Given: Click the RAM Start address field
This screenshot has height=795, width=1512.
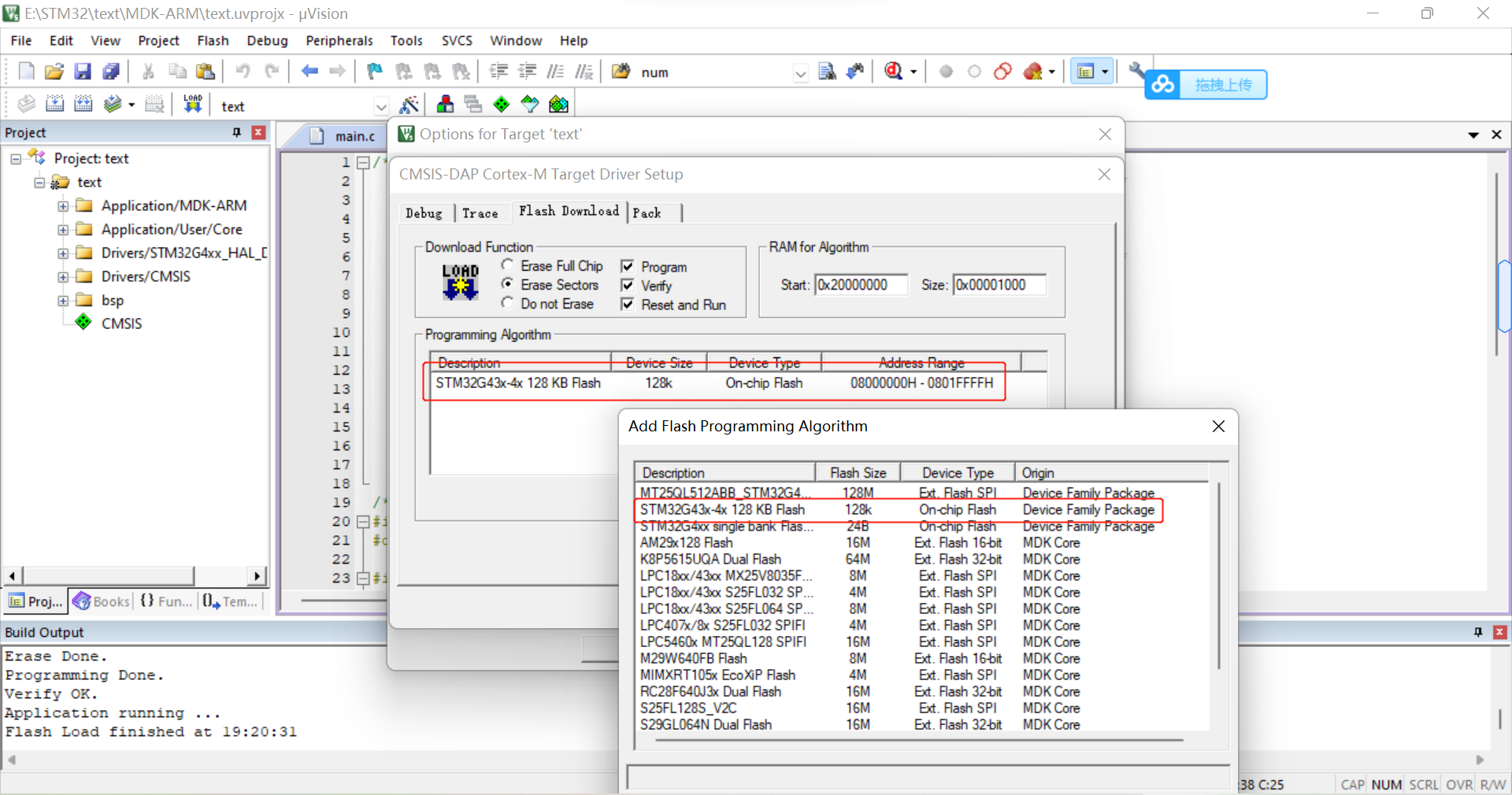Looking at the screenshot, I should pos(861,285).
